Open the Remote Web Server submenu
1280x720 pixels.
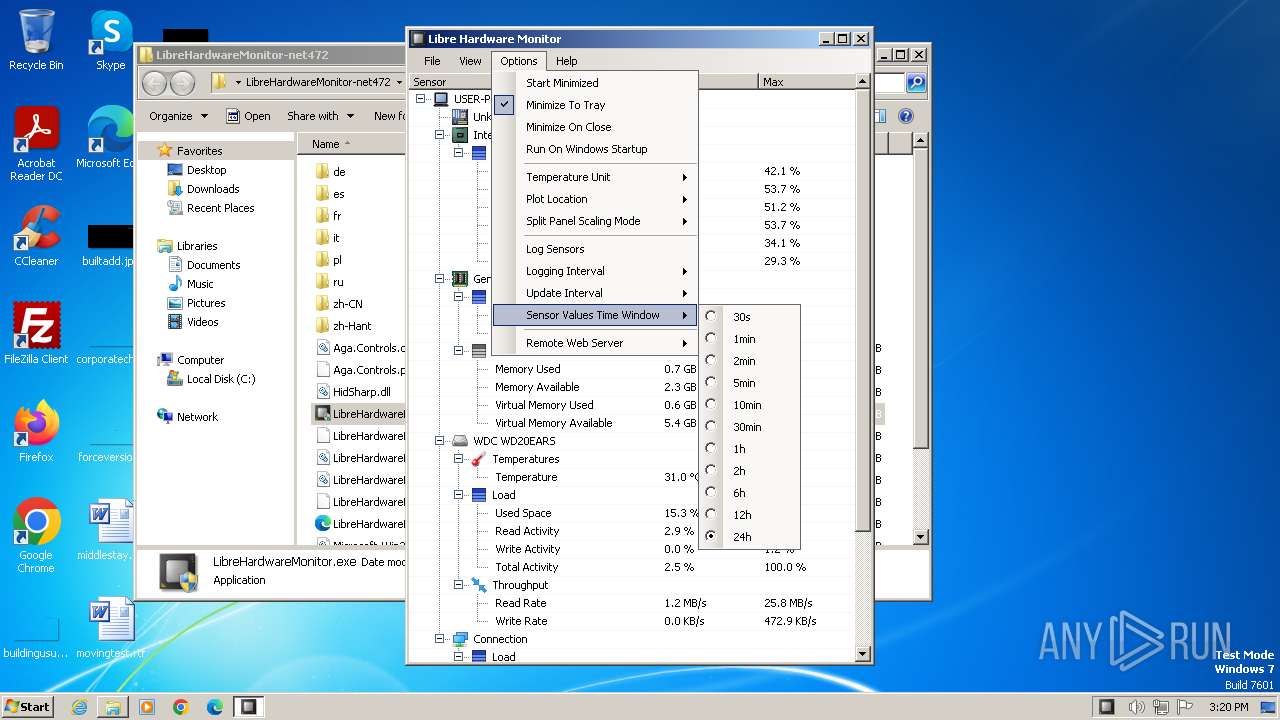click(595, 343)
